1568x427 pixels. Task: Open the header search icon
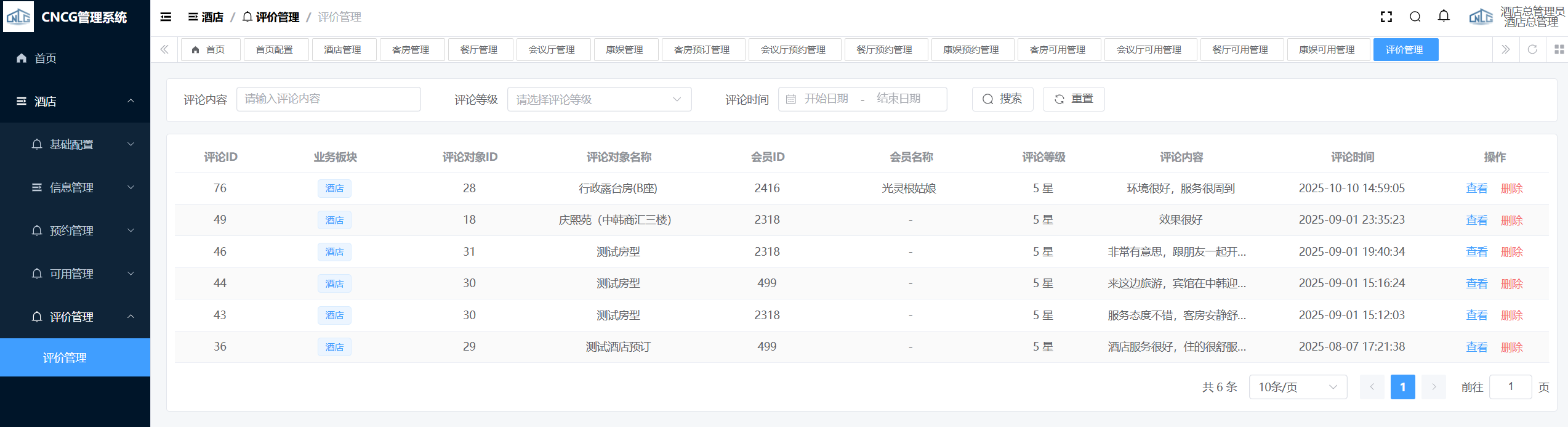coord(1415,17)
